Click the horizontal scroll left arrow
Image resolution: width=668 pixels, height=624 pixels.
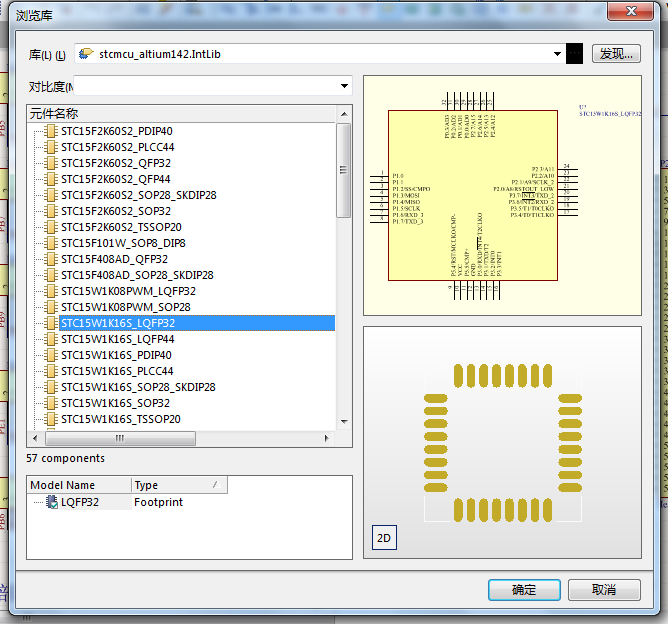pos(35,438)
